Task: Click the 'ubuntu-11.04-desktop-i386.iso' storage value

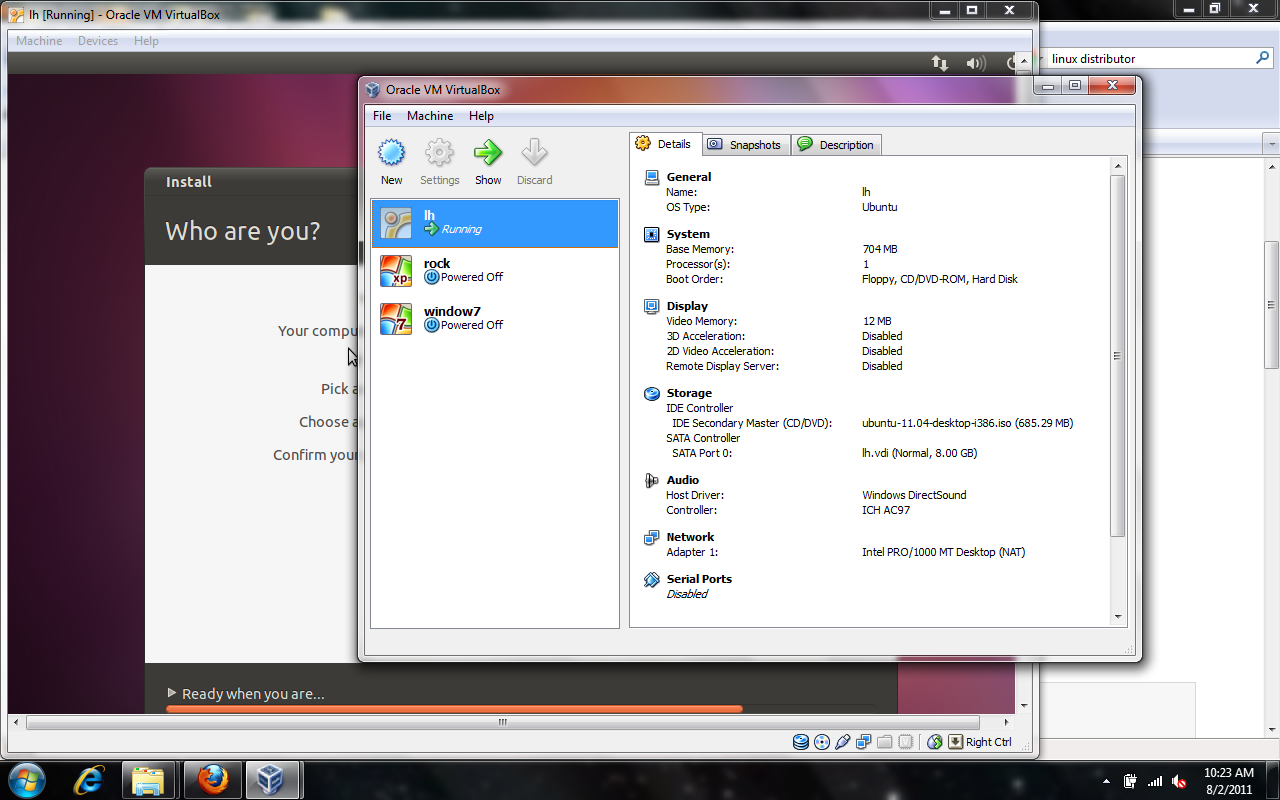Action: tap(967, 423)
